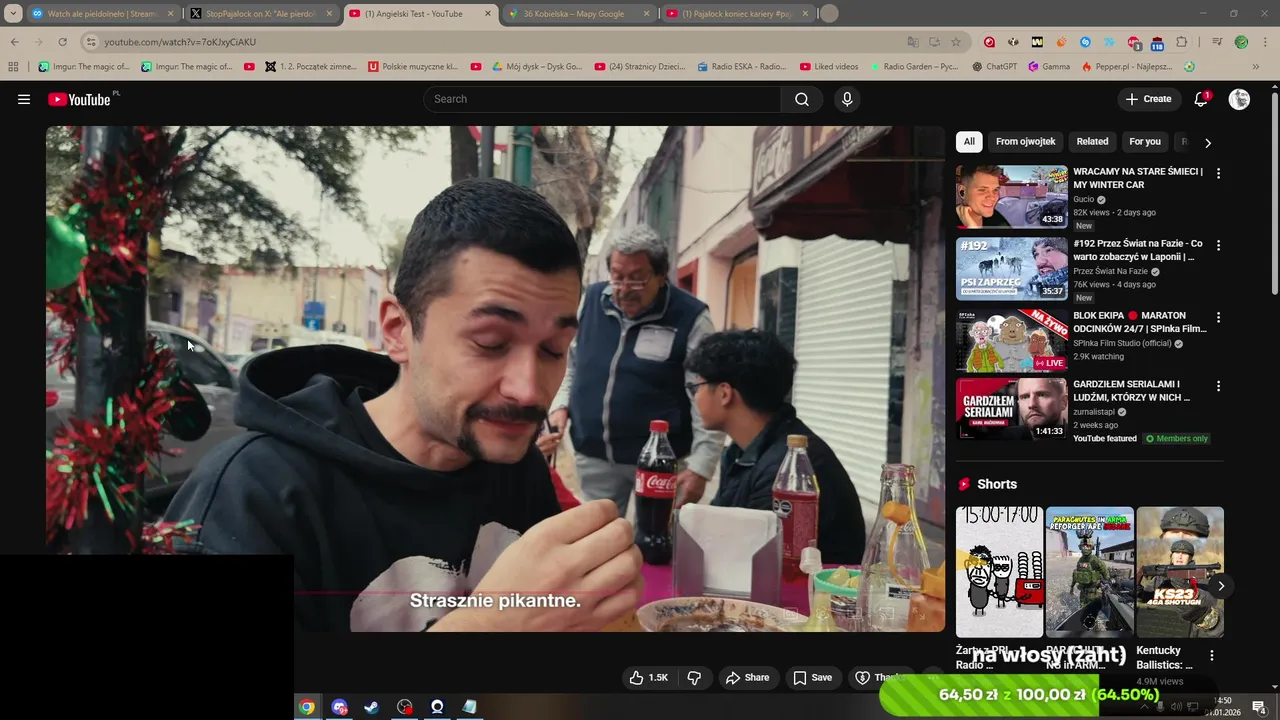The height and width of the screenshot is (720, 1280).
Task: Dislike the video with thumbs down
Action: (694, 678)
